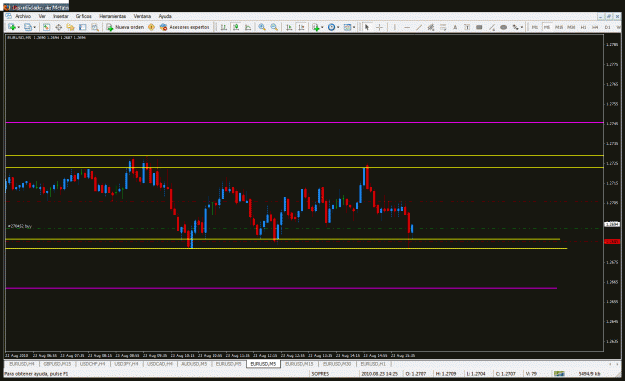Zoom out of the chart
625x381 pixels.
point(274,27)
